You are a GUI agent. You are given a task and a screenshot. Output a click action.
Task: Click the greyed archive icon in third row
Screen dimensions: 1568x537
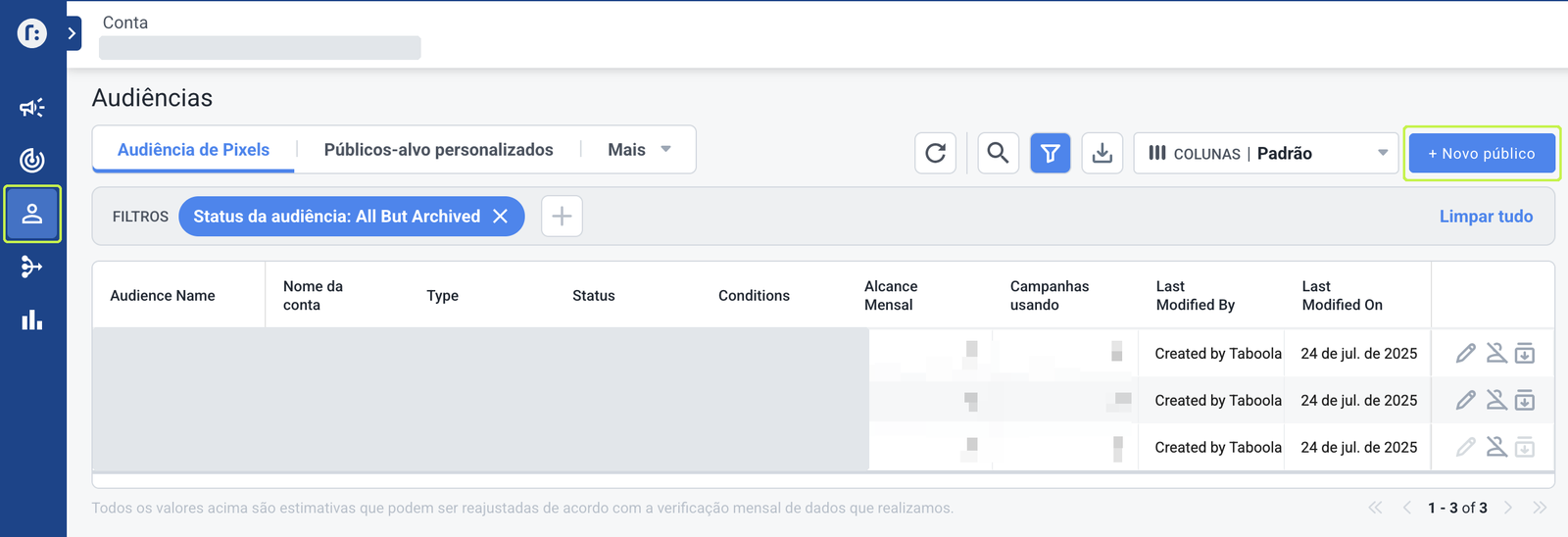1525,448
